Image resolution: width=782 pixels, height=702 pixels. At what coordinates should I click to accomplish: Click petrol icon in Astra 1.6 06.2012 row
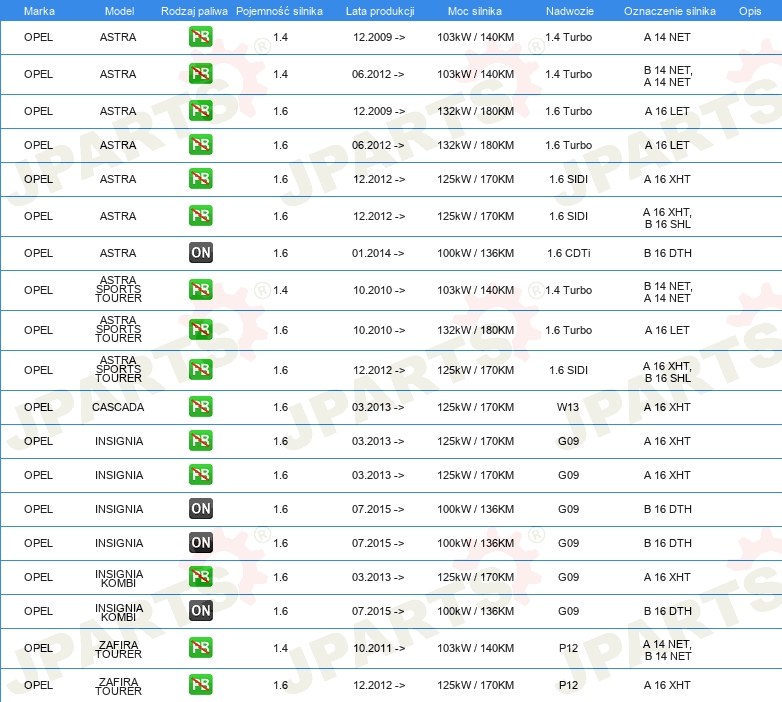click(x=200, y=145)
